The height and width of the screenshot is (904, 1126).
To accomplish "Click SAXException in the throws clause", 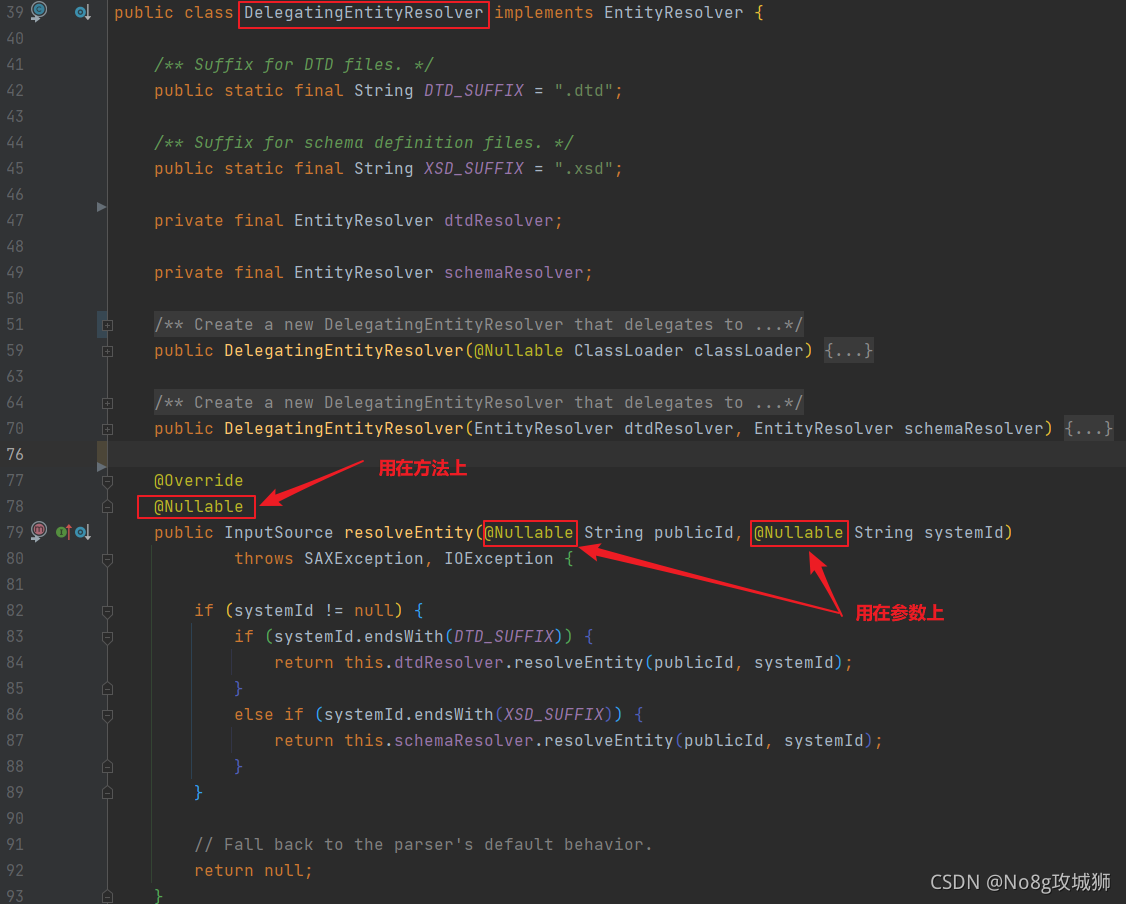I will [x=363, y=559].
